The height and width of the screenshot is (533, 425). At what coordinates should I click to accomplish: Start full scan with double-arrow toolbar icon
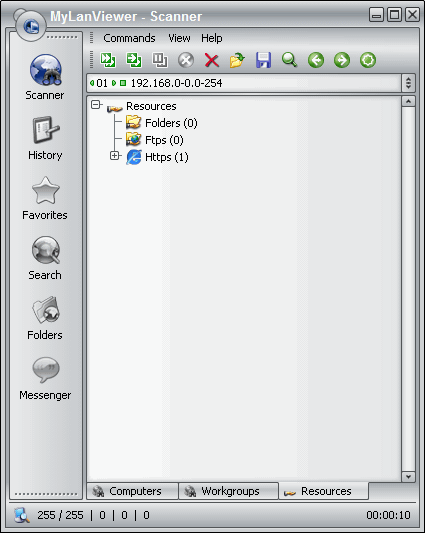tap(108, 60)
